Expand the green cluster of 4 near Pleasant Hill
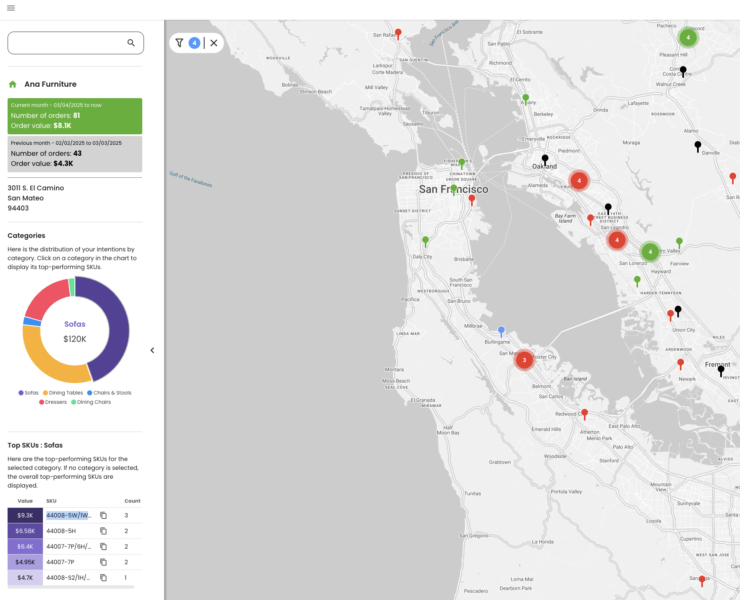The height and width of the screenshot is (600, 740). [688, 37]
